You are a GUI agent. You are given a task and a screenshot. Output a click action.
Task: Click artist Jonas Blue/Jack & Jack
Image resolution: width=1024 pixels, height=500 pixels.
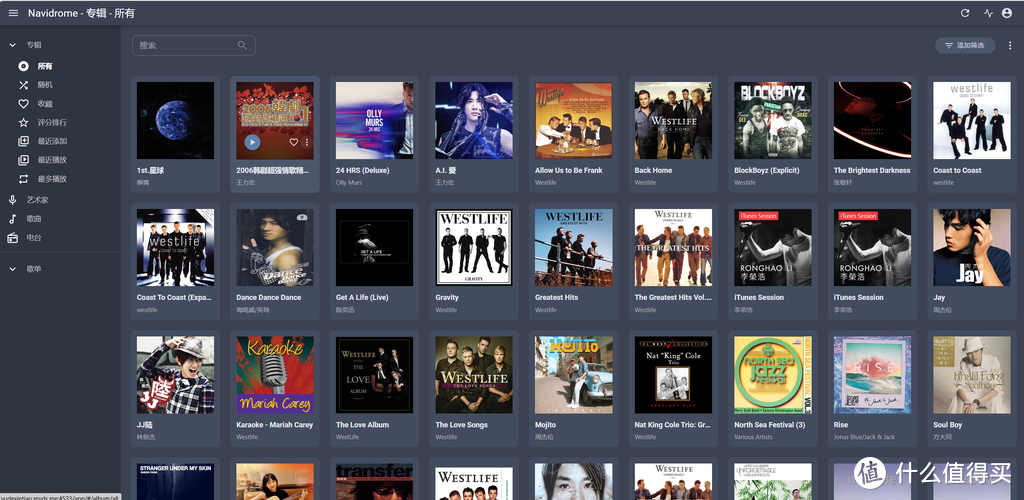pyautogui.click(x=864, y=437)
